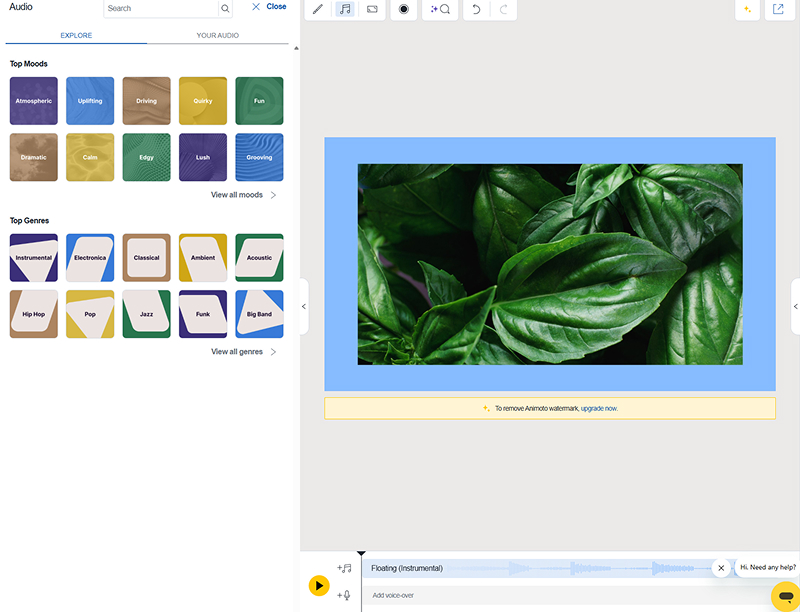Select the Explore tab
800x612 pixels.
pyautogui.click(x=76, y=35)
